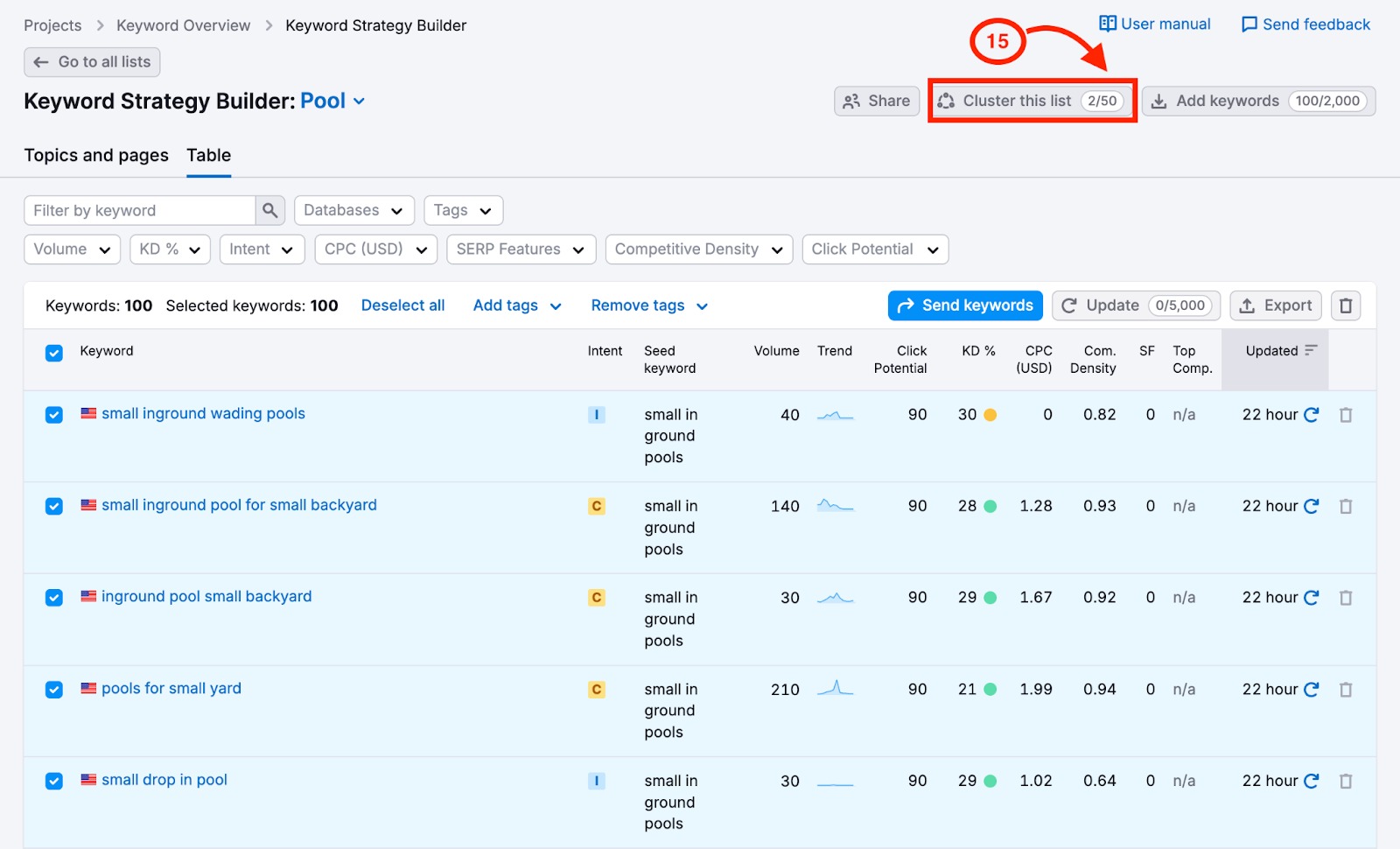Screen dimensions: 1400x849
Task: Refresh the 'small inground pool for small backyard' row
Action: tap(1311, 506)
